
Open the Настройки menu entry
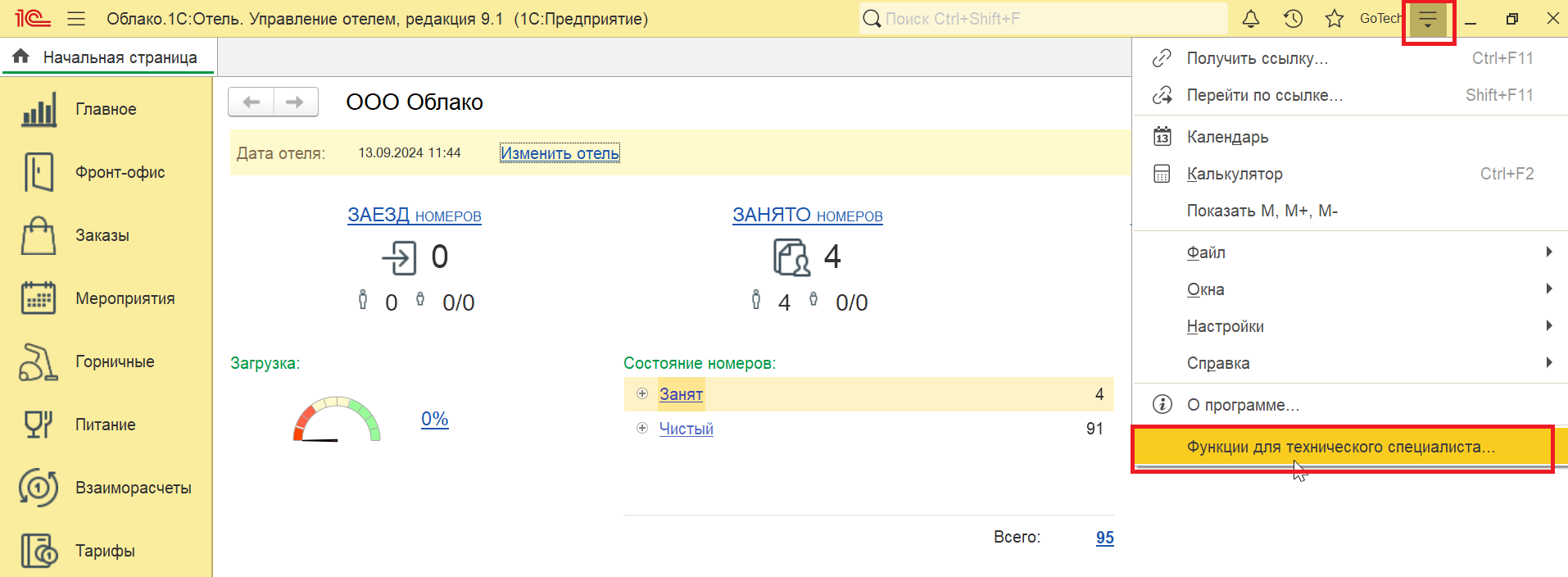[1349, 326]
